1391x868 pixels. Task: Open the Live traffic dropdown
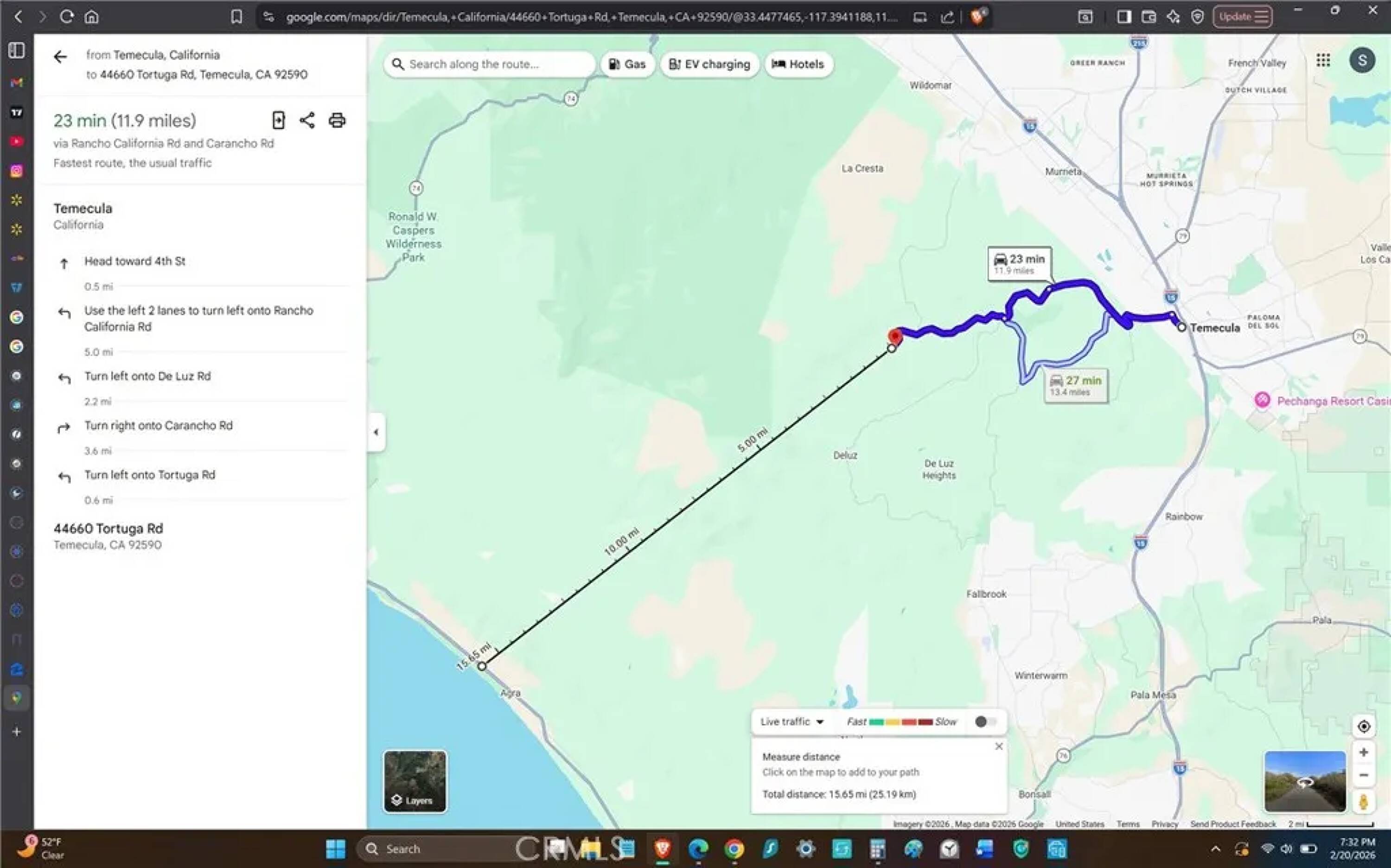coord(791,721)
